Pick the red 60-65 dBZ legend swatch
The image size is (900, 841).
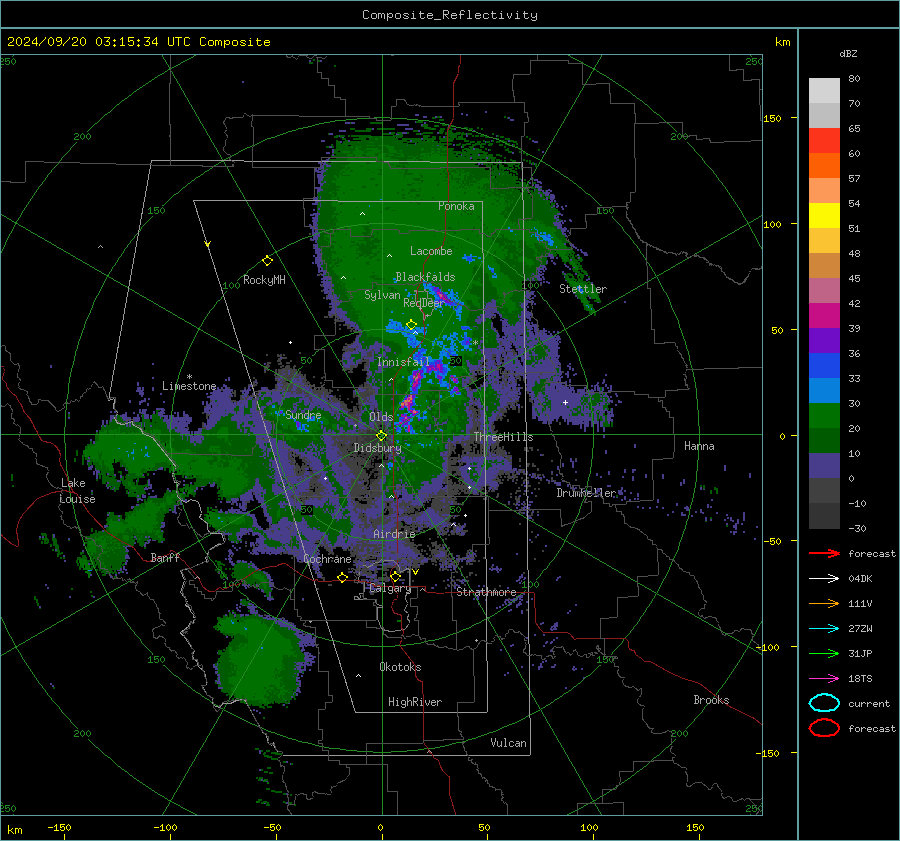pyautogui.click(x=824, y=141)
